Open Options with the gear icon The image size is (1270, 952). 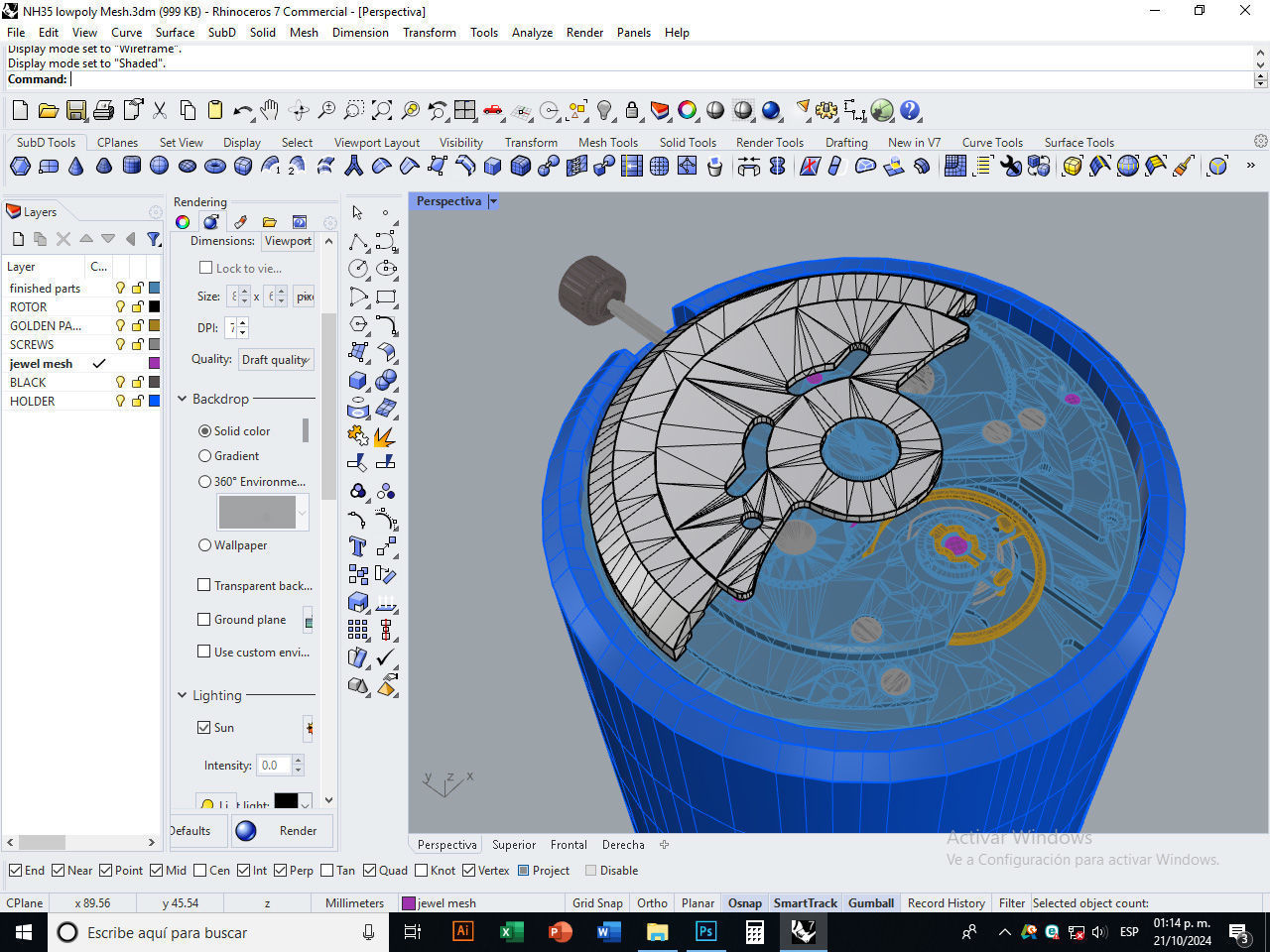coord(826,110)
